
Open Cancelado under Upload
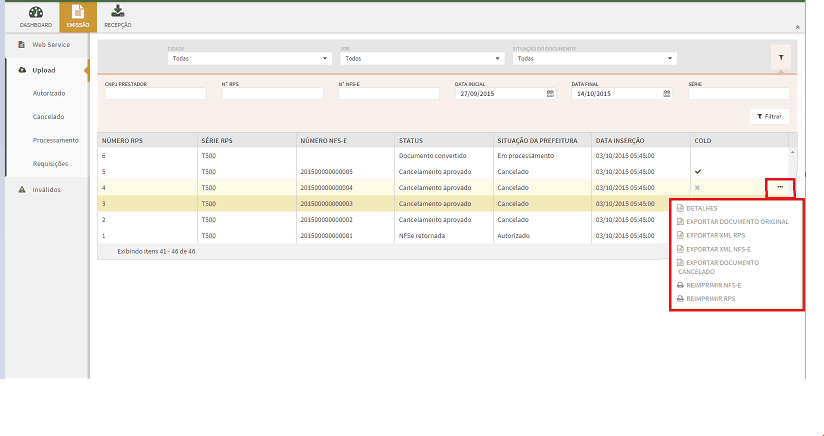pos(48,116)
